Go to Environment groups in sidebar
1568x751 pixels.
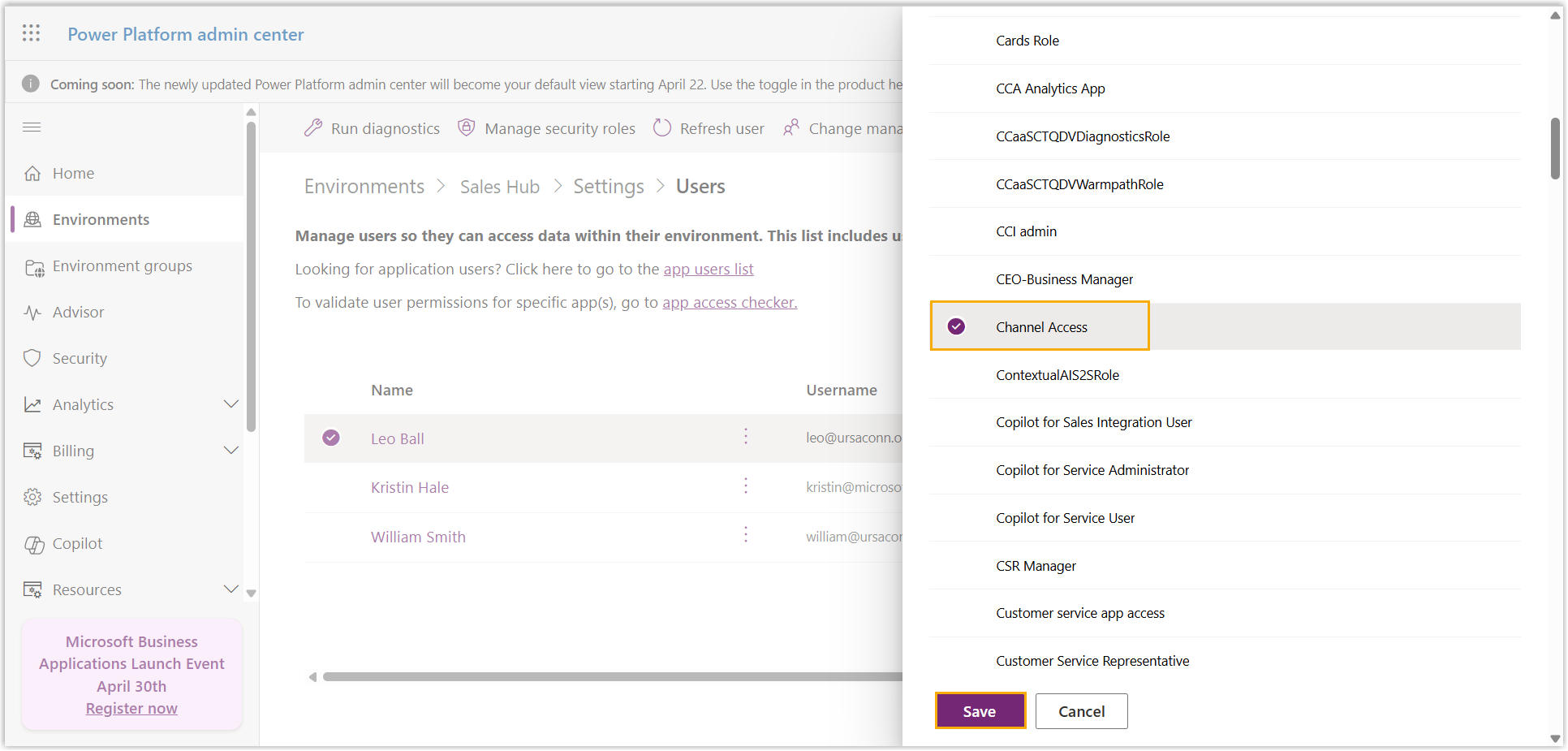tap(122, 266)
